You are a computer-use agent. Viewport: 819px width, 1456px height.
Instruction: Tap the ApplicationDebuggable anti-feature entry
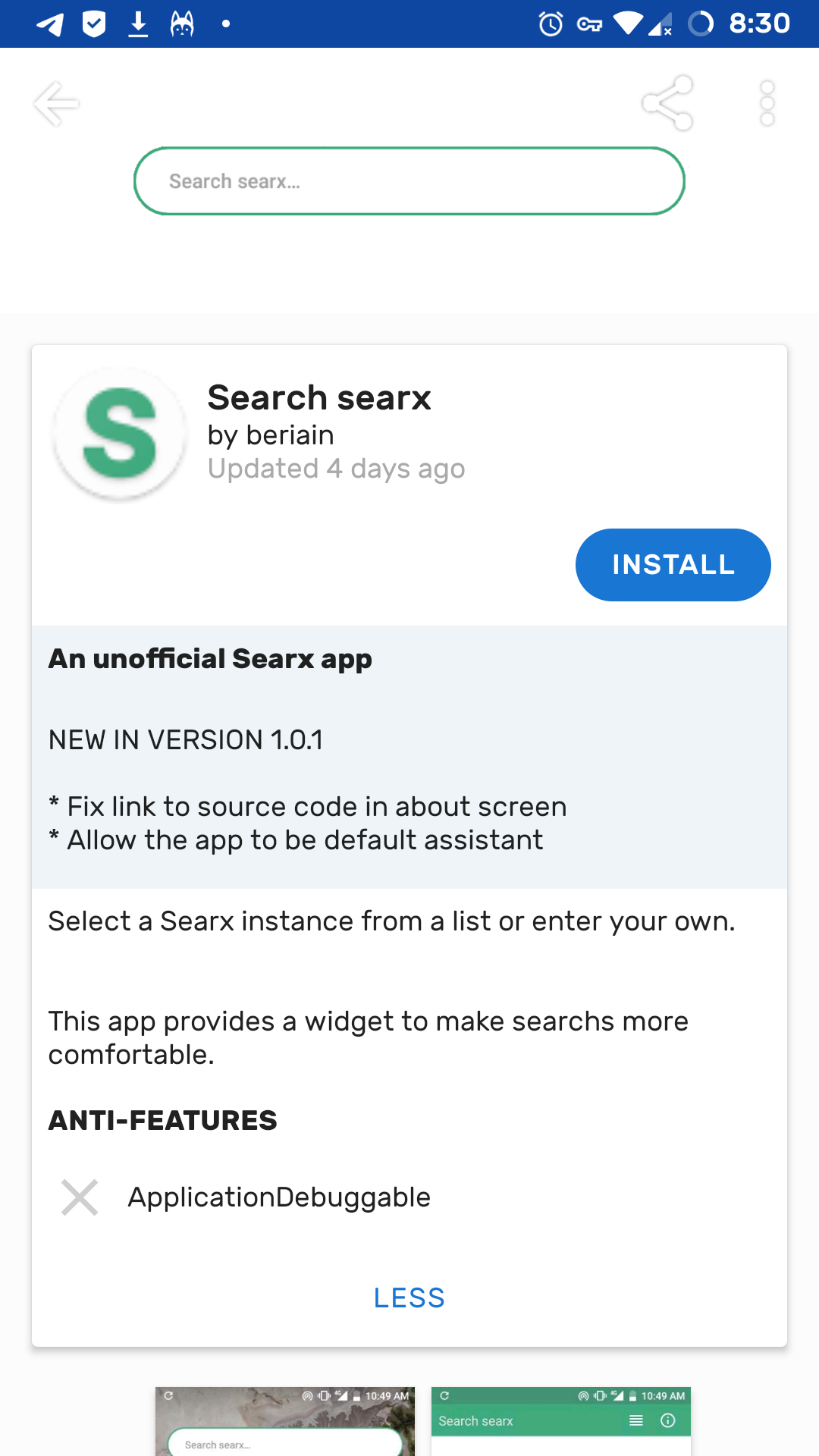point(278,1197)
